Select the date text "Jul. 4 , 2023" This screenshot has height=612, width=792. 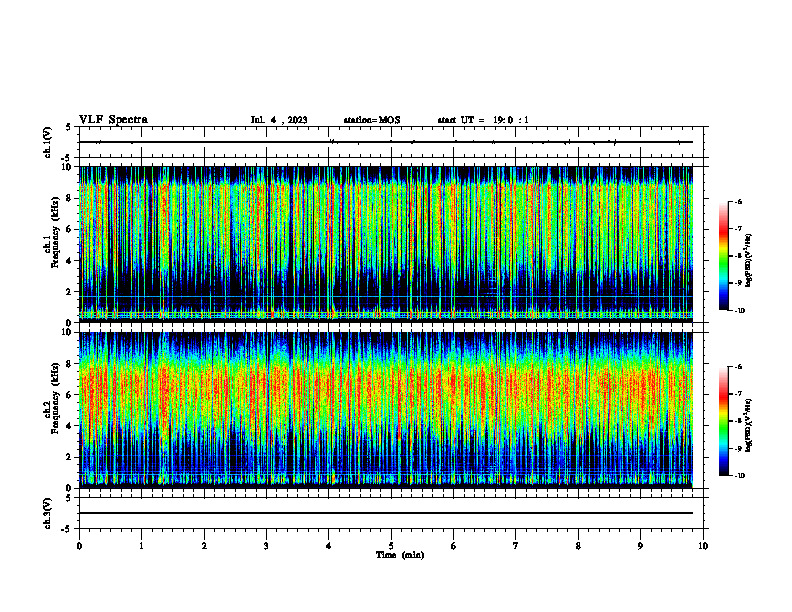pos(279,120)
